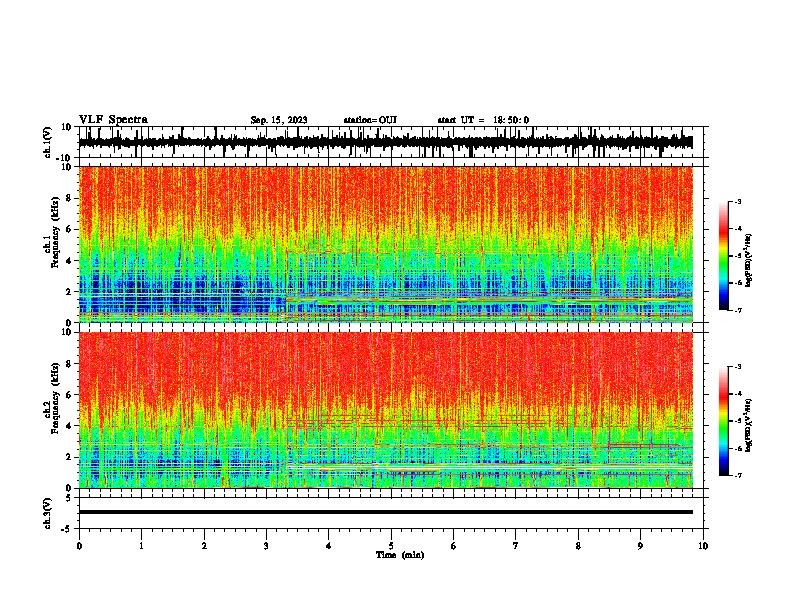Click the ch.1 spectrogram '6' kHz tick label

pyautogui.click(x=69, y=230)
